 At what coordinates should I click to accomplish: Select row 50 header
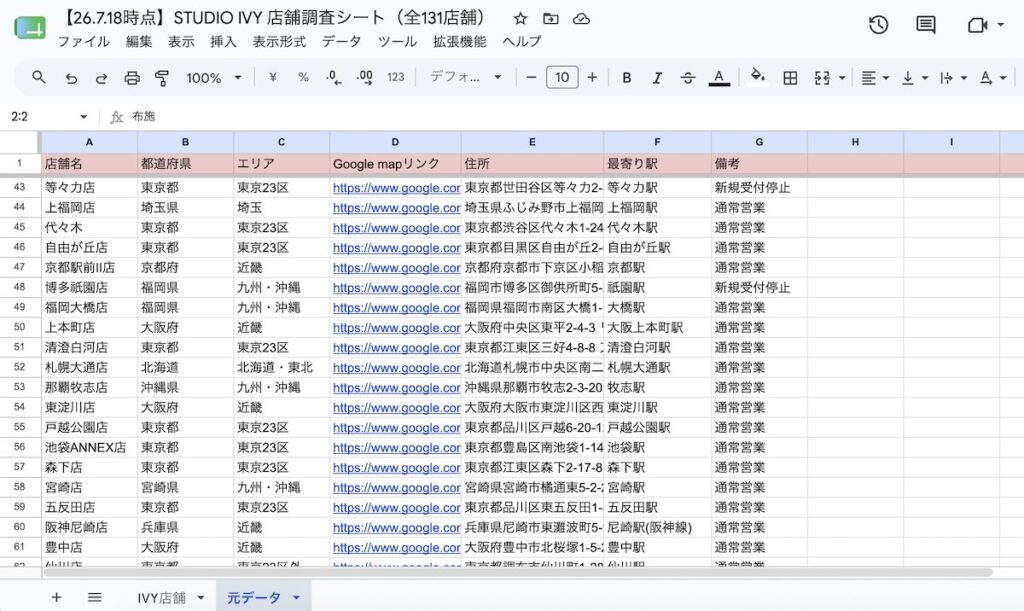(x=20, y=328)
